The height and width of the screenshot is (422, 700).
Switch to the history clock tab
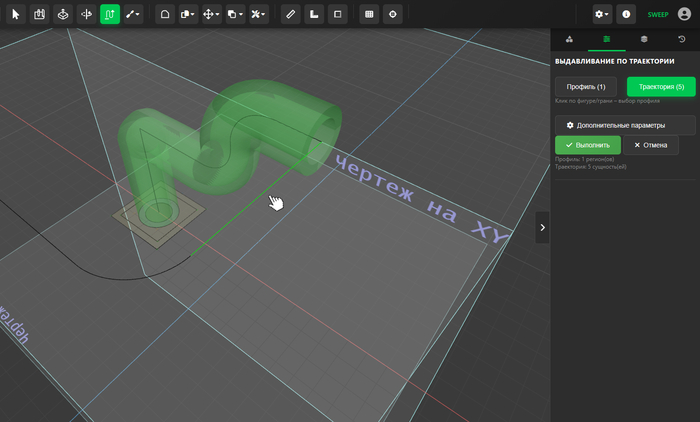[681, 39]
